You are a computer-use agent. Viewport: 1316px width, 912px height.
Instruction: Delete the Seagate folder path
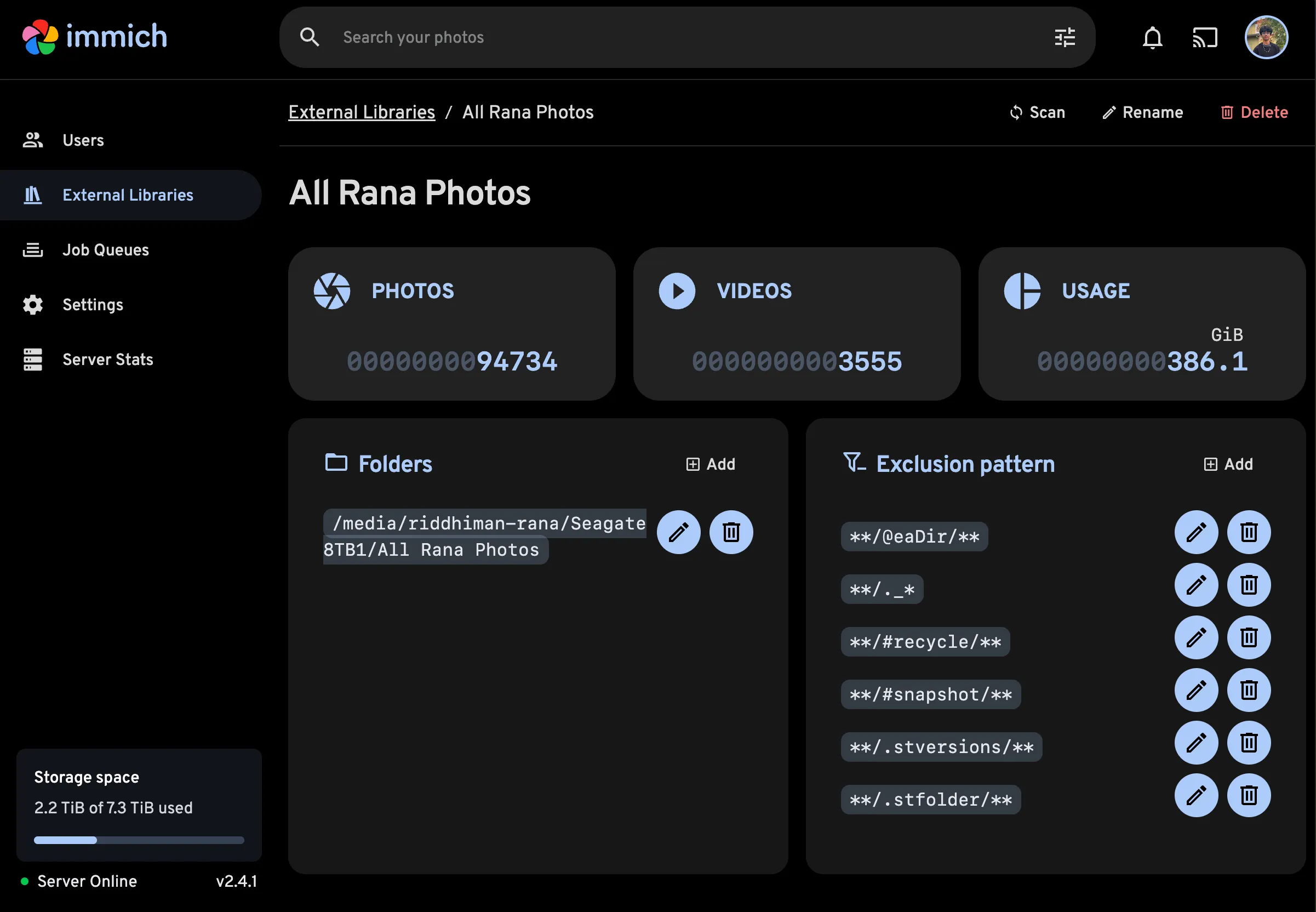click(x=731, y=532)
